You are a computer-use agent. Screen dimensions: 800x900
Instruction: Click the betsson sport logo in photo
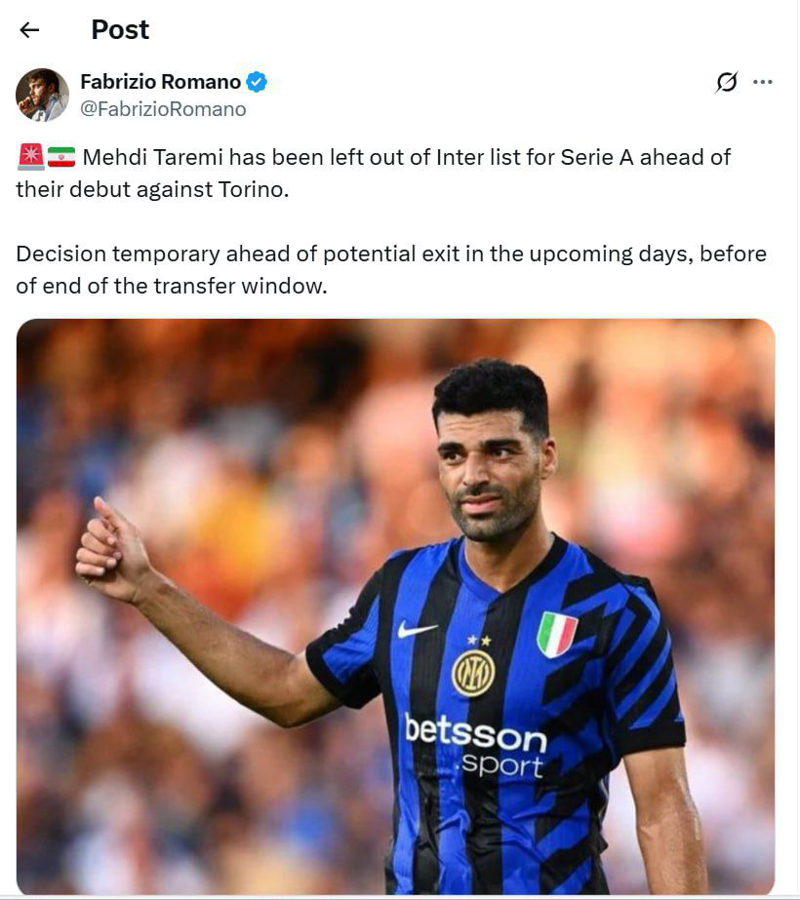476,746
